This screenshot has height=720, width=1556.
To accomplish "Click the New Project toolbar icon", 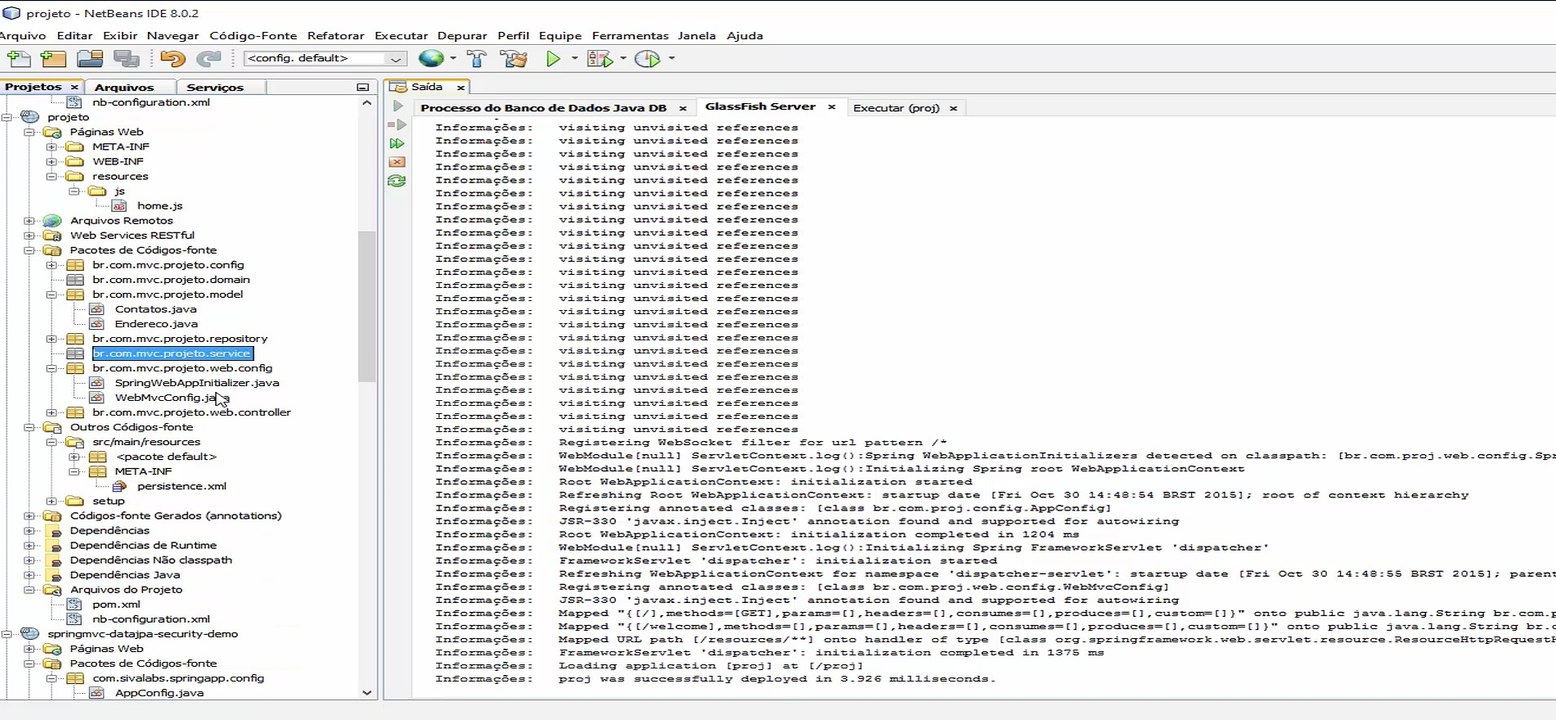I will pos(53,59).
